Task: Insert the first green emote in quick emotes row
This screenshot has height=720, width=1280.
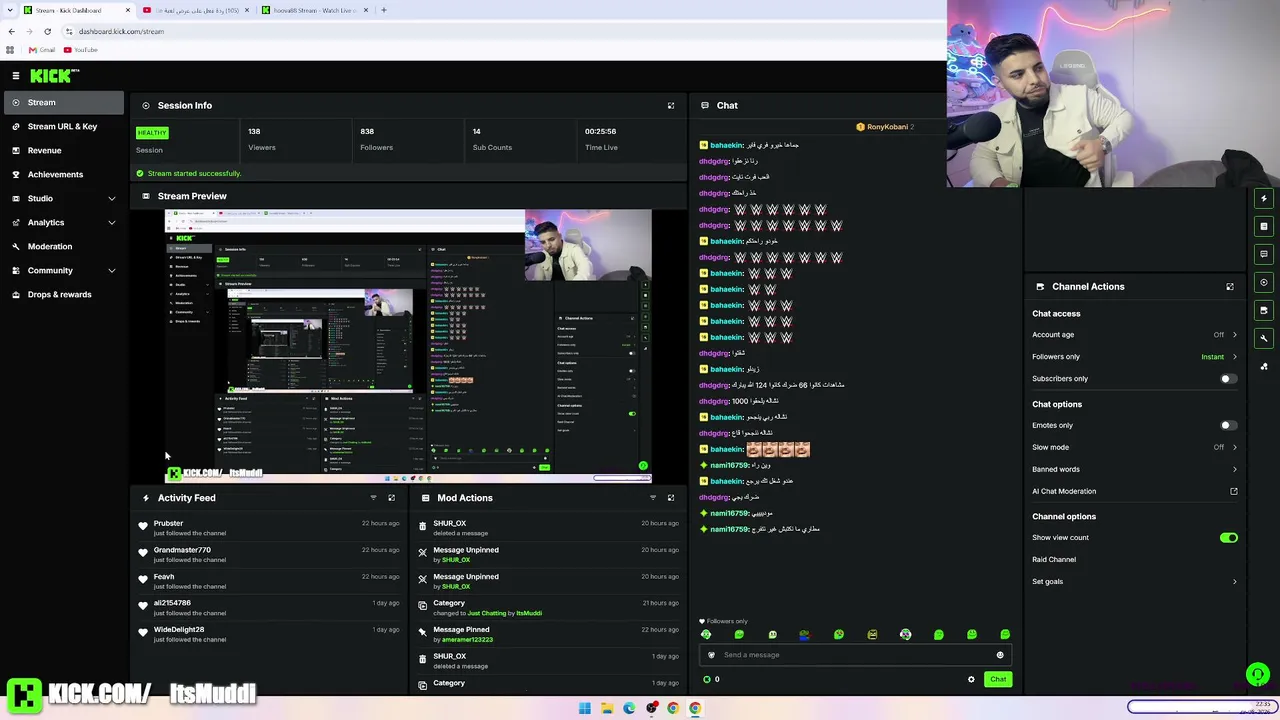Action: 706,635
